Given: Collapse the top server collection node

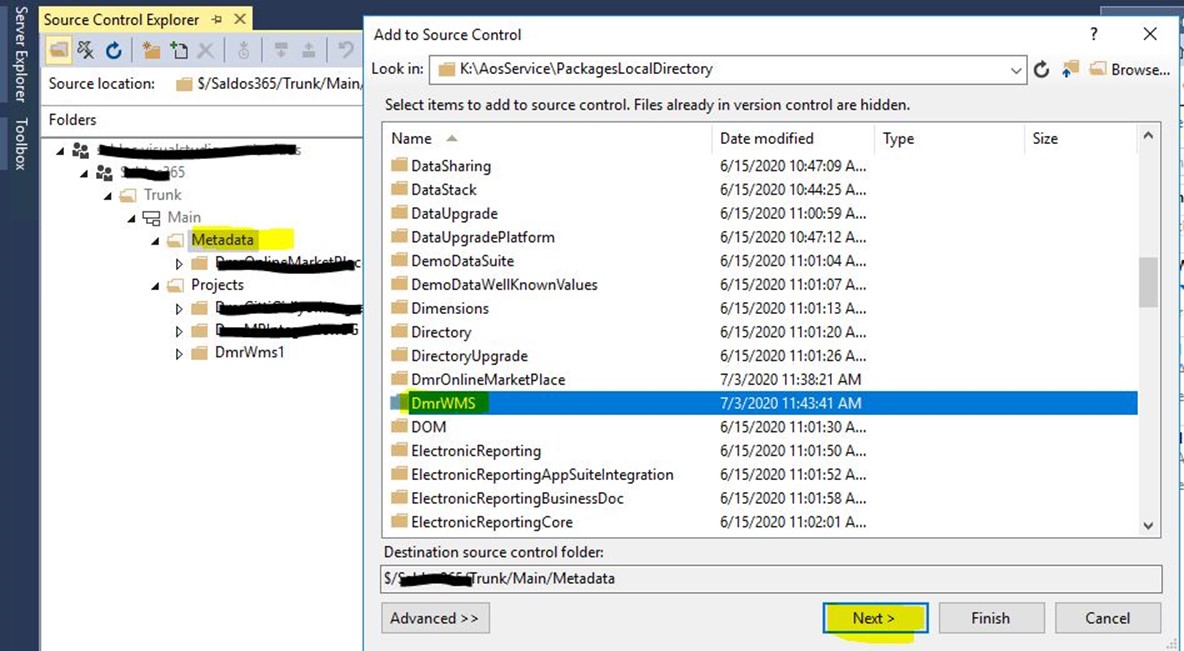Looking at the screenshot, I should (60, 151).
